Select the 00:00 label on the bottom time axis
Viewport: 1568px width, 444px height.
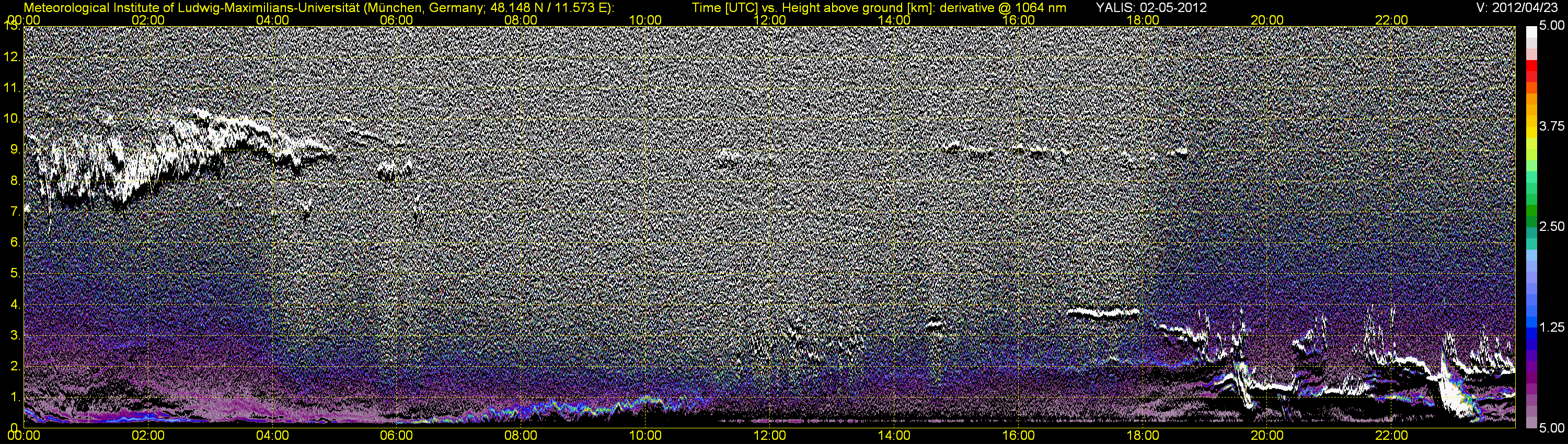tap(24, 436)
